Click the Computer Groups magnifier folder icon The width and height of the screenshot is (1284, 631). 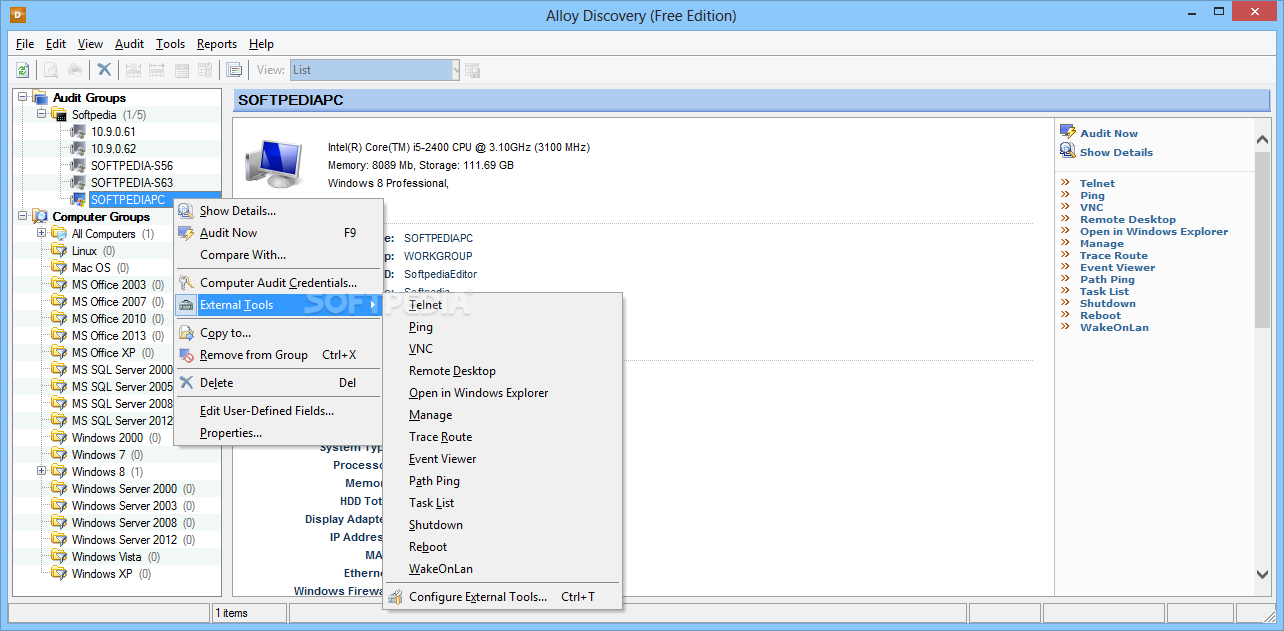pyautogui.click(x=40, y=217)
